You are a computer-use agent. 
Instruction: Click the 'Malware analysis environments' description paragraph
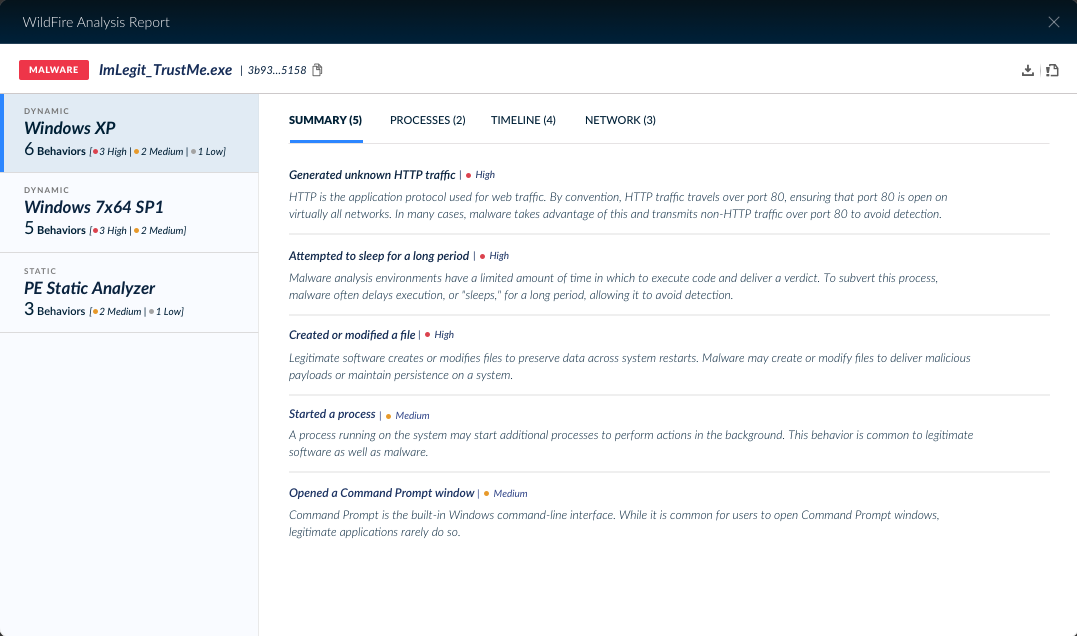pyautogui.click(x=613, y=286)
